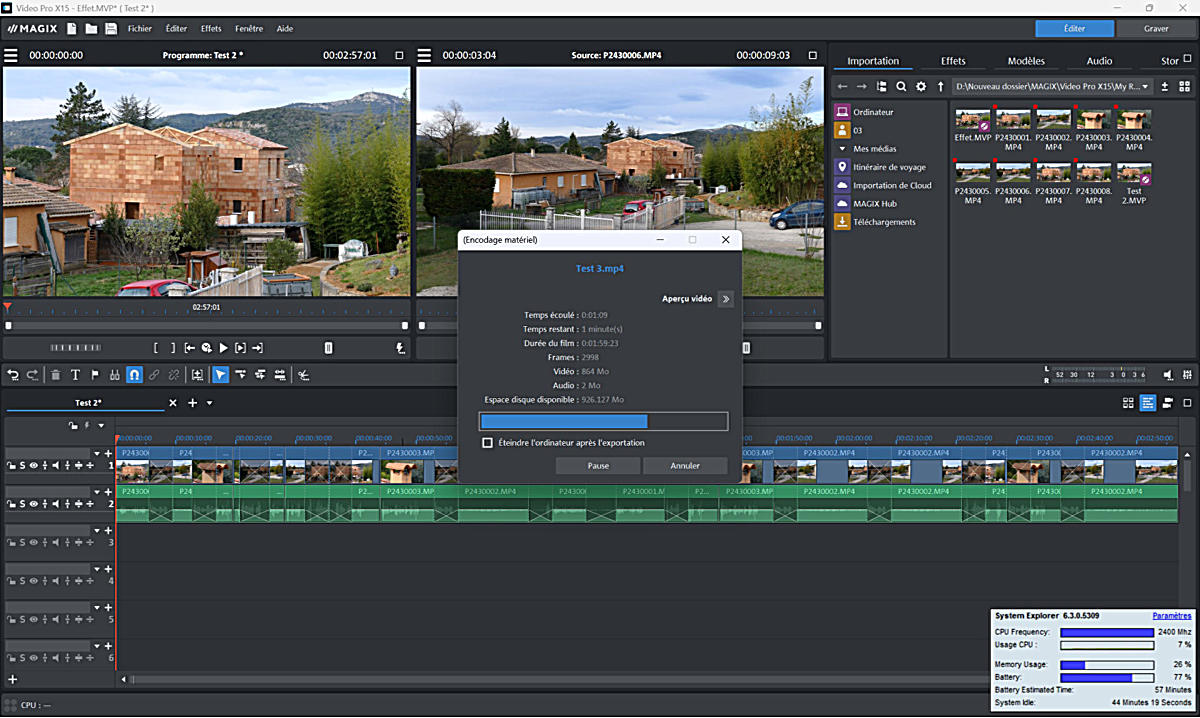The width and height of the screenshot is (1200, 718).
Task: Click the export progress bar
Action: 603,421
